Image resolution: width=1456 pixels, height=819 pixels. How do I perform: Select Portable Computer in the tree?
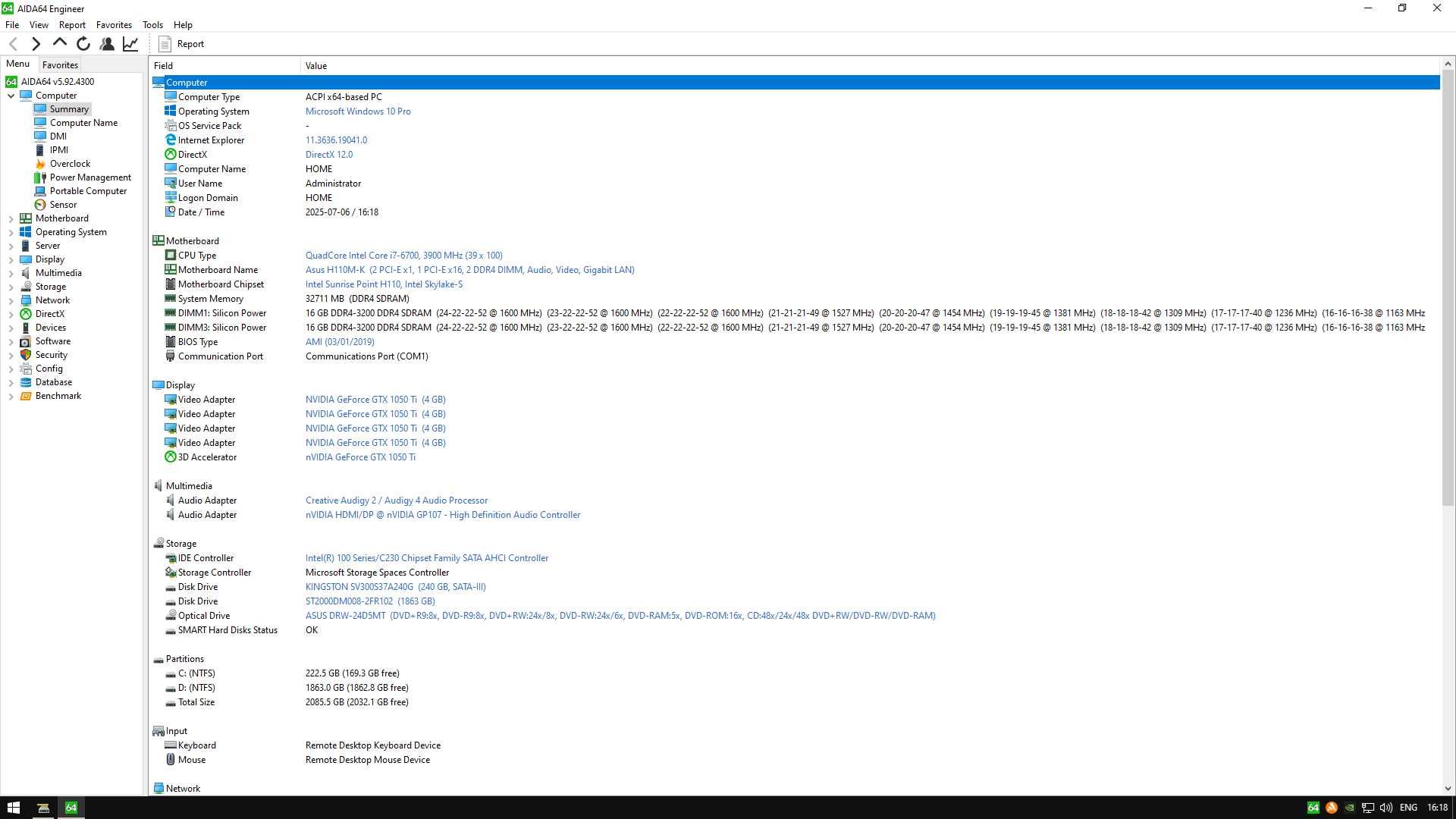(x=88, y=191)
